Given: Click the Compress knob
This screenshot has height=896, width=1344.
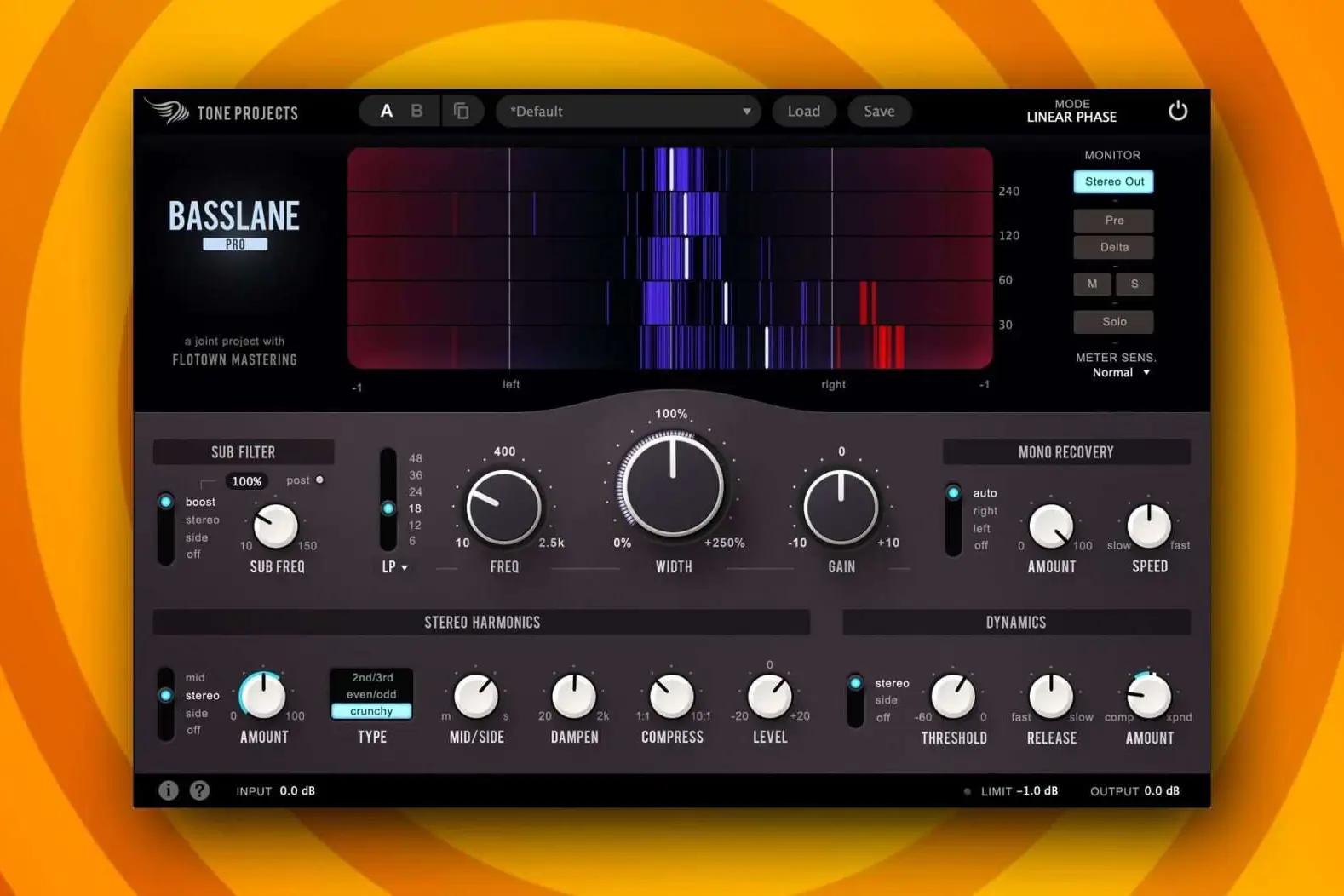Looking at the screenshot, I should point(672,695).
